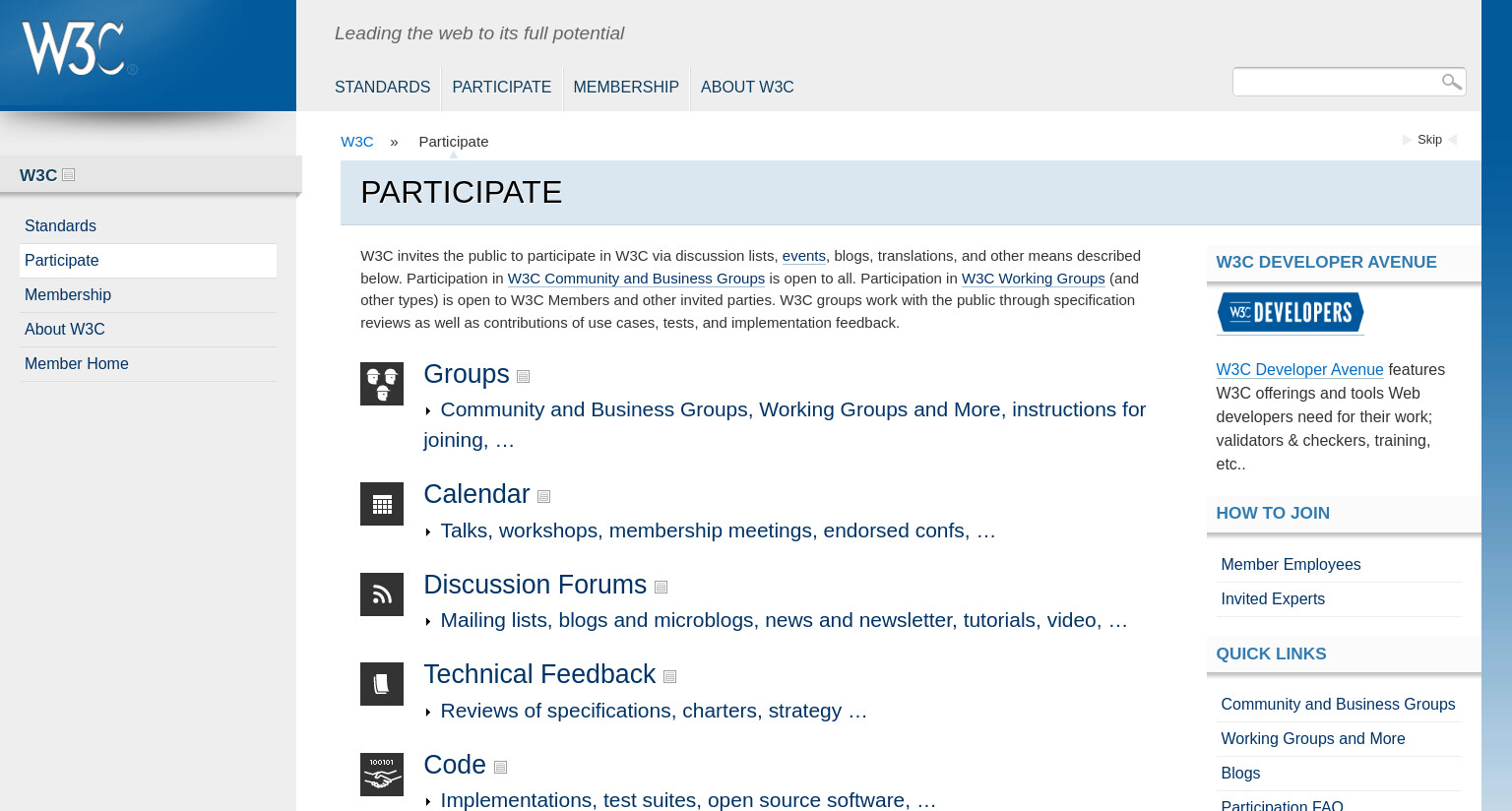Toggle the expand icon beside W3C sidebar heading
Viewport: 1512px width, 811px height.
tap(68, 175)
